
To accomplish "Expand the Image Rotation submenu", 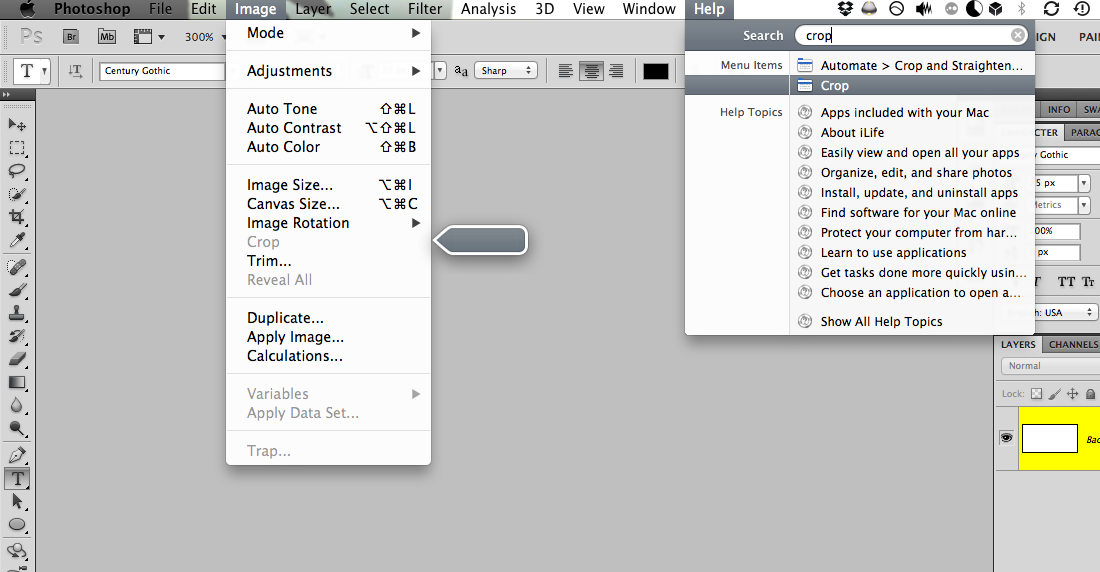I will pyautogui.click(x=328, y=222).
